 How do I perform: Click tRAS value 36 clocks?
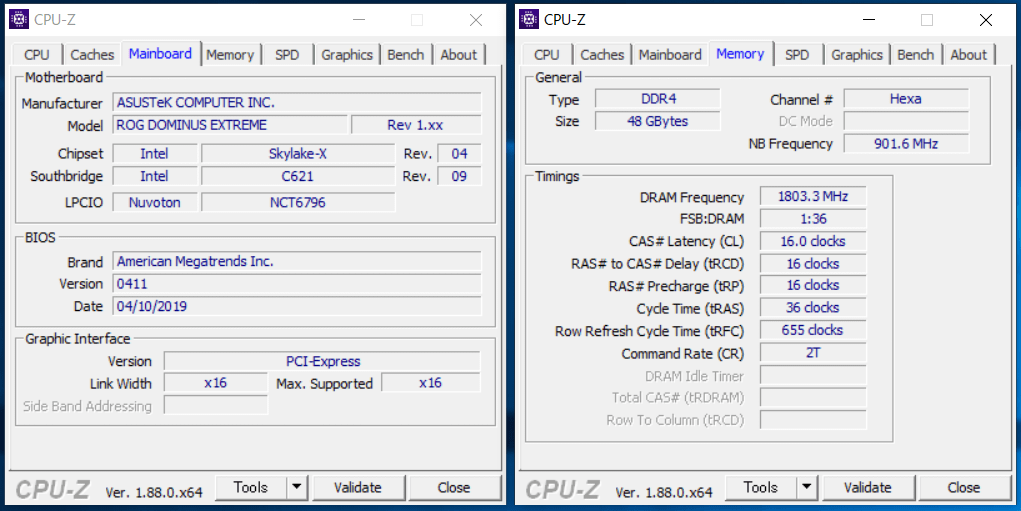click(x=813, y=308)
